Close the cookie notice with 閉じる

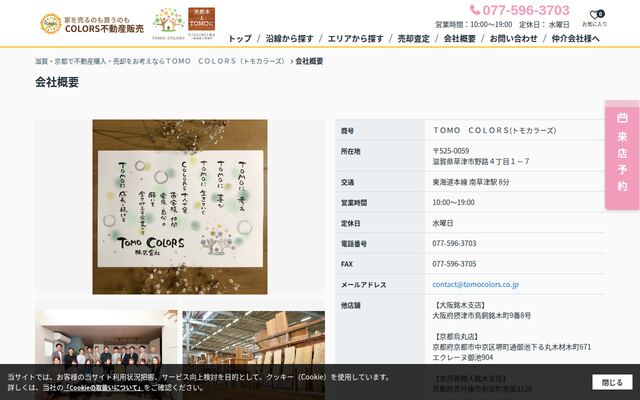[x=612, y=382]
